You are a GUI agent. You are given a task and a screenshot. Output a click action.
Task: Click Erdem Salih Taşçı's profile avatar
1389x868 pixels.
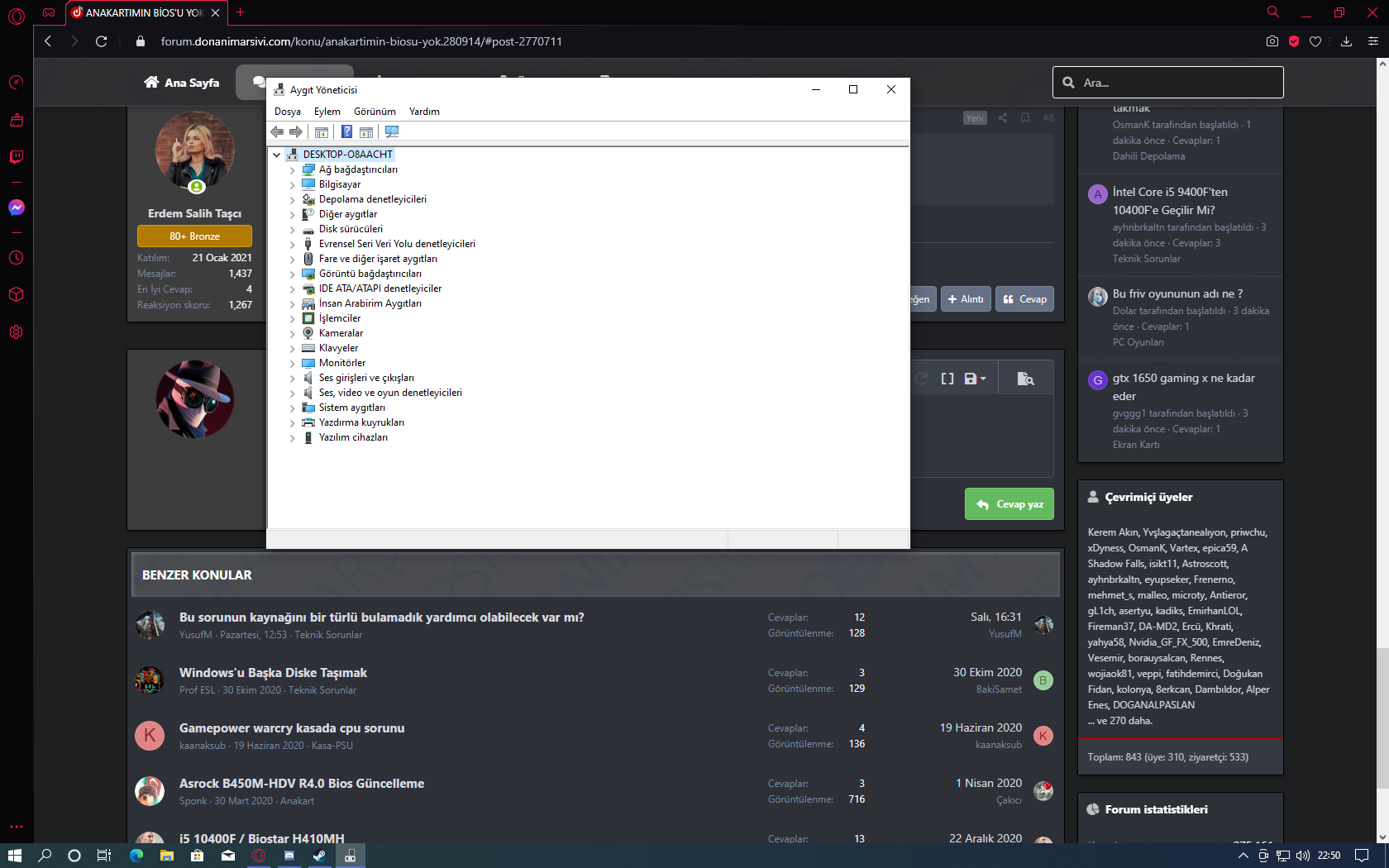pos(195,151)
